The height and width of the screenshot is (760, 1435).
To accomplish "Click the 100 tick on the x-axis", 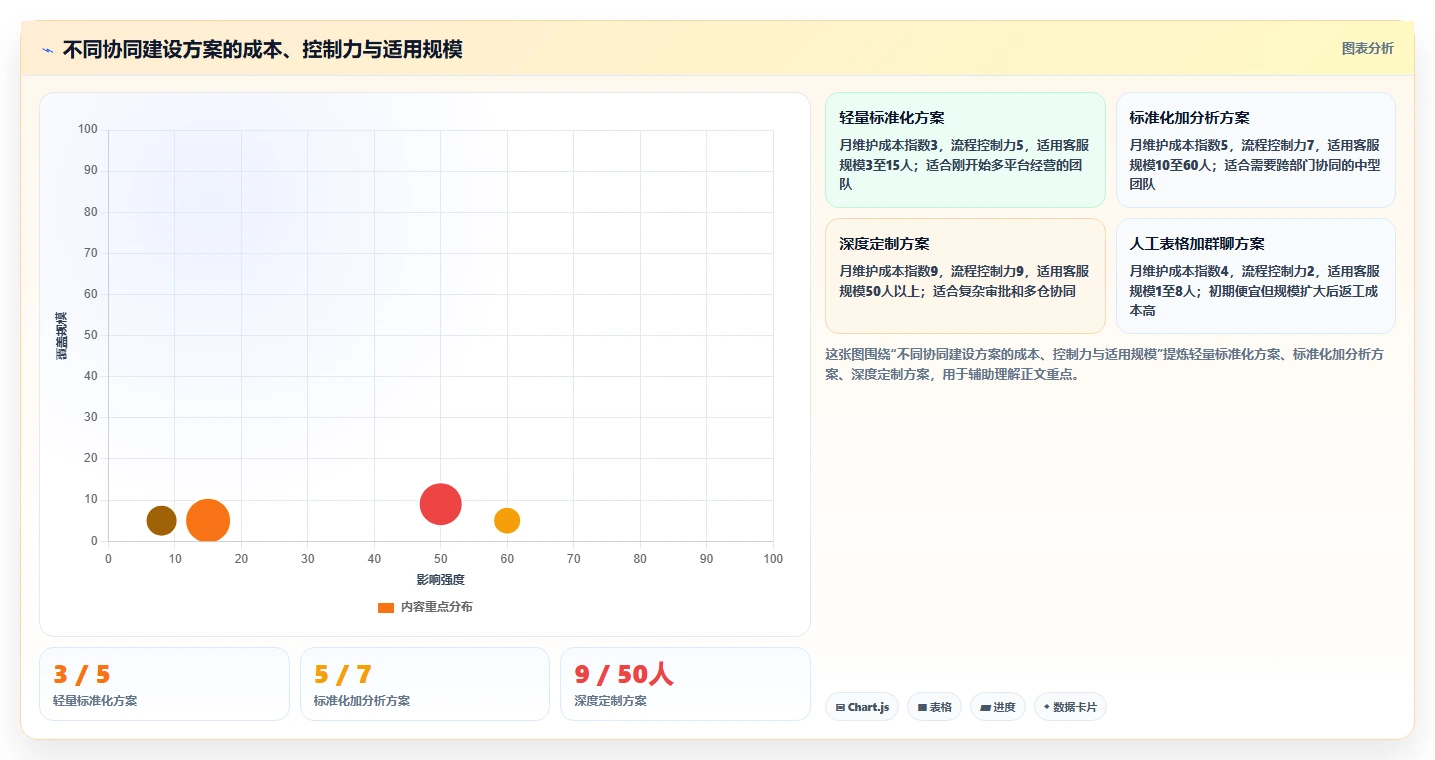I will pos(773,558).
